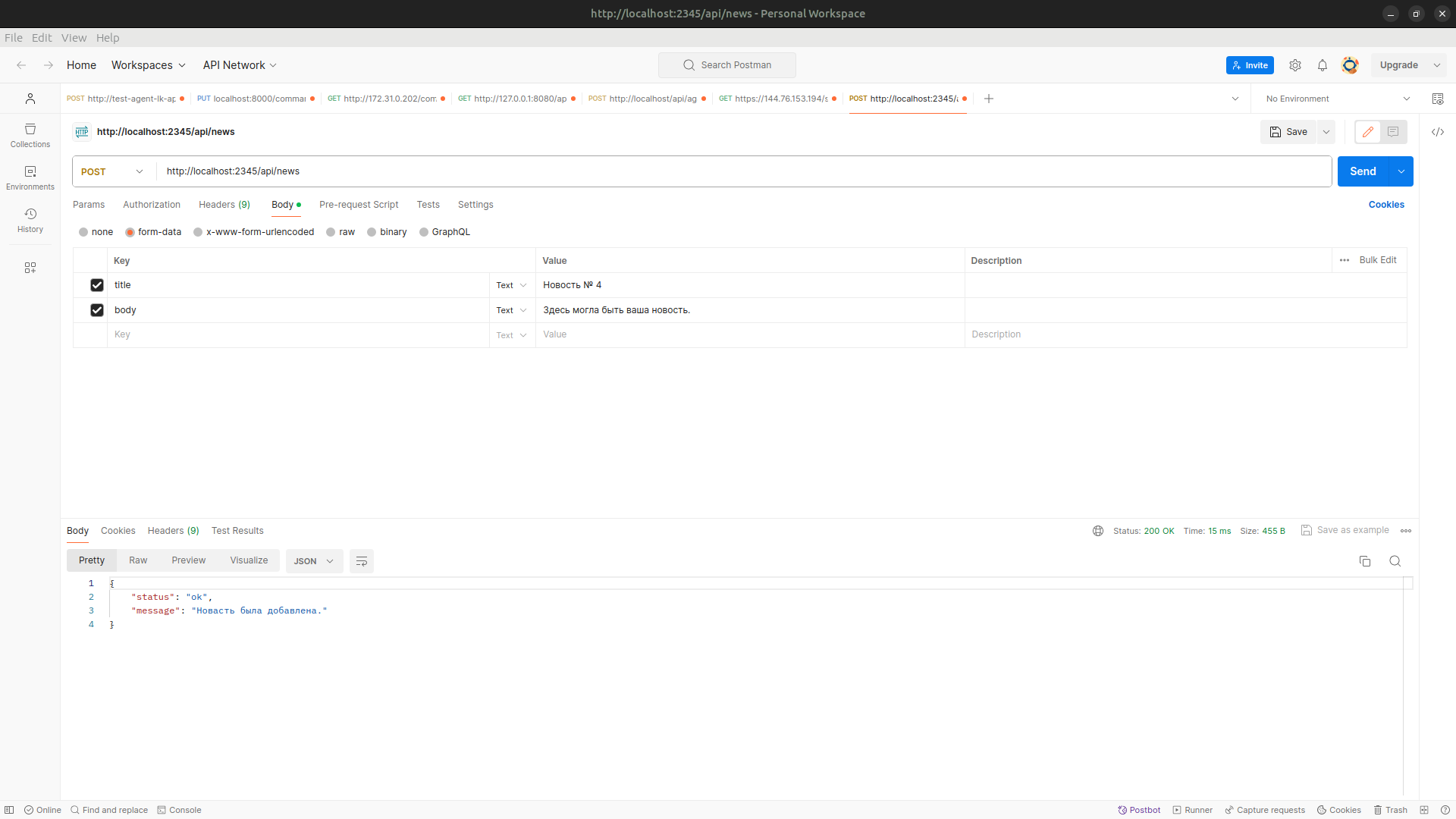This screenshot has height=819, width=1456.
Task: Click the request URL input field
Action: 743,171
